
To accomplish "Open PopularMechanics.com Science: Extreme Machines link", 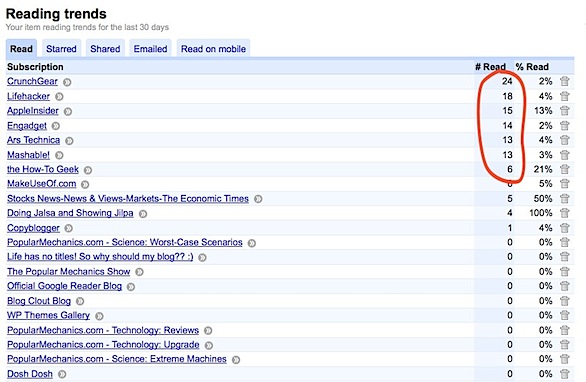I will (x=117, y=359).
